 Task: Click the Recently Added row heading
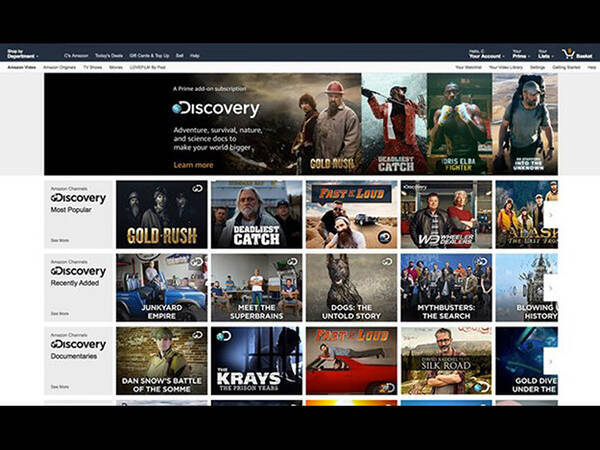point(75,283)
